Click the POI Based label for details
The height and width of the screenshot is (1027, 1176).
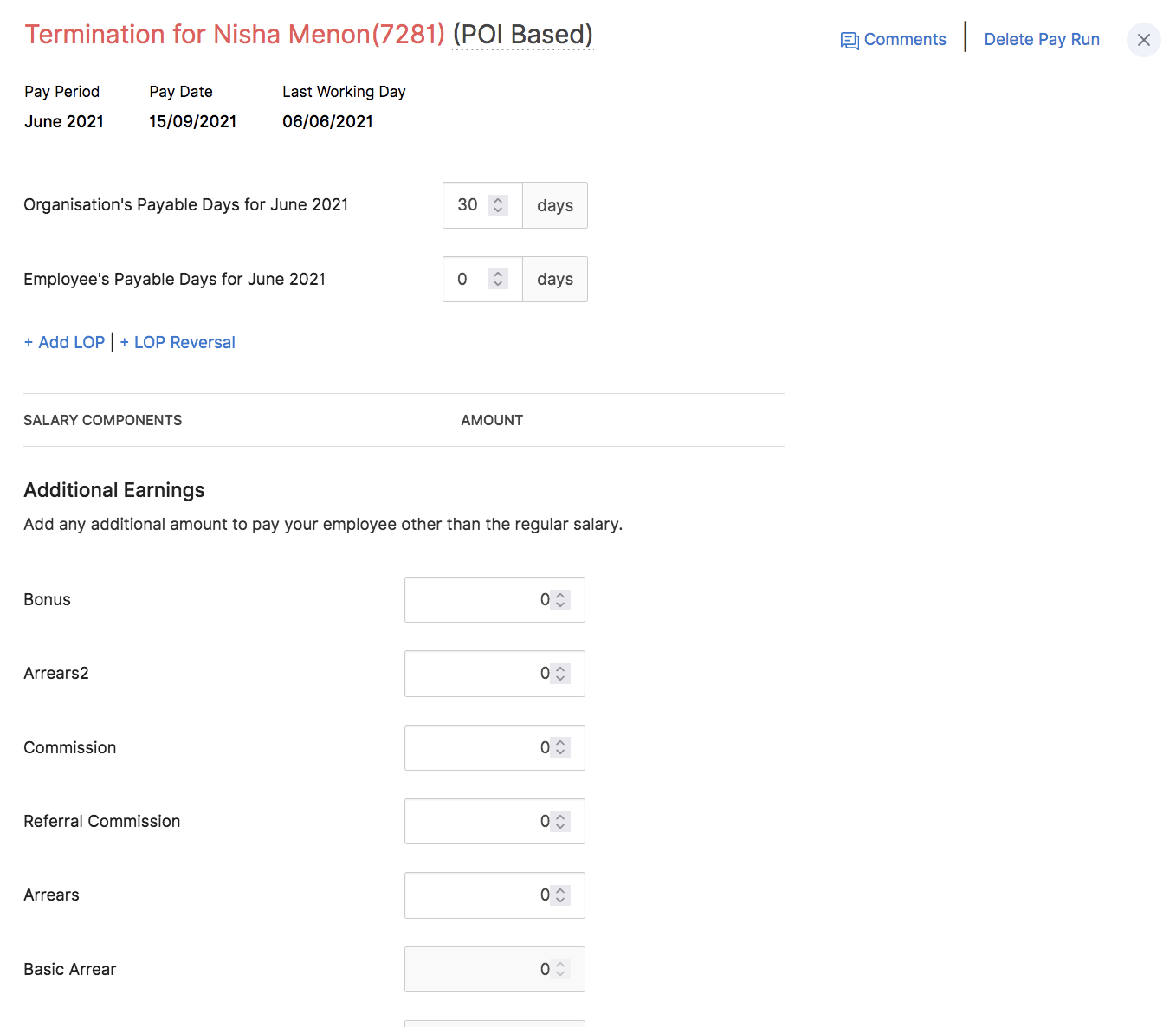point(521,35)
